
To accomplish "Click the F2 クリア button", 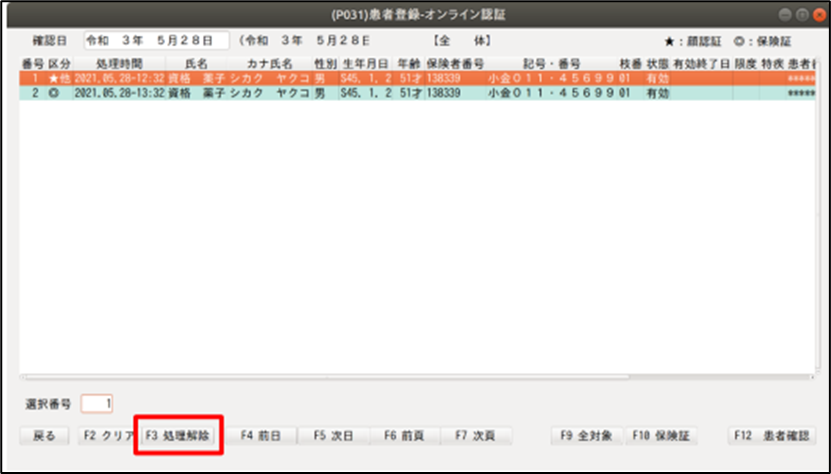I will pyautogui.click(x=104, y=436).
